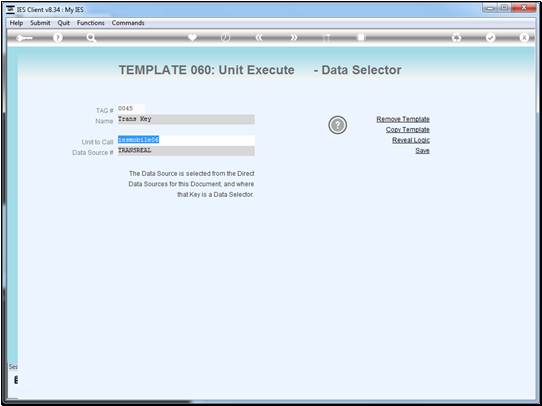Click the Save link
The width and height of the screenshot is (542, 406).
(x=422, y=151)
